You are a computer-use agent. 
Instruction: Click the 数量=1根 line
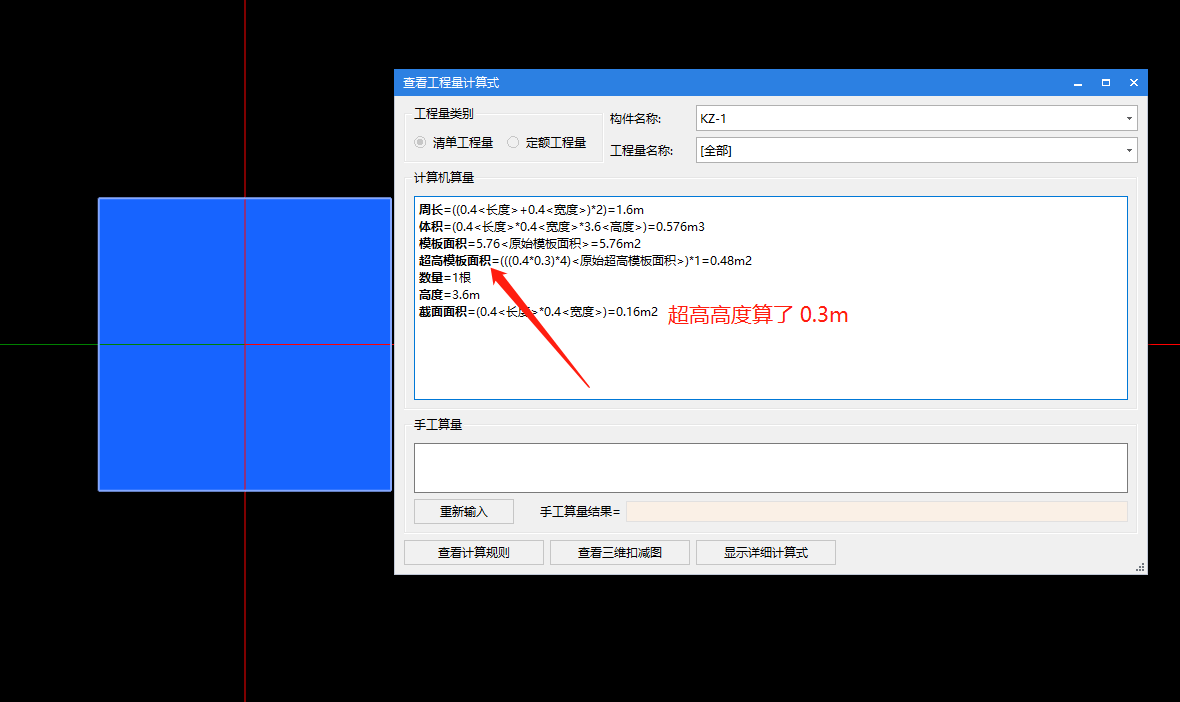tap(445, 278)
